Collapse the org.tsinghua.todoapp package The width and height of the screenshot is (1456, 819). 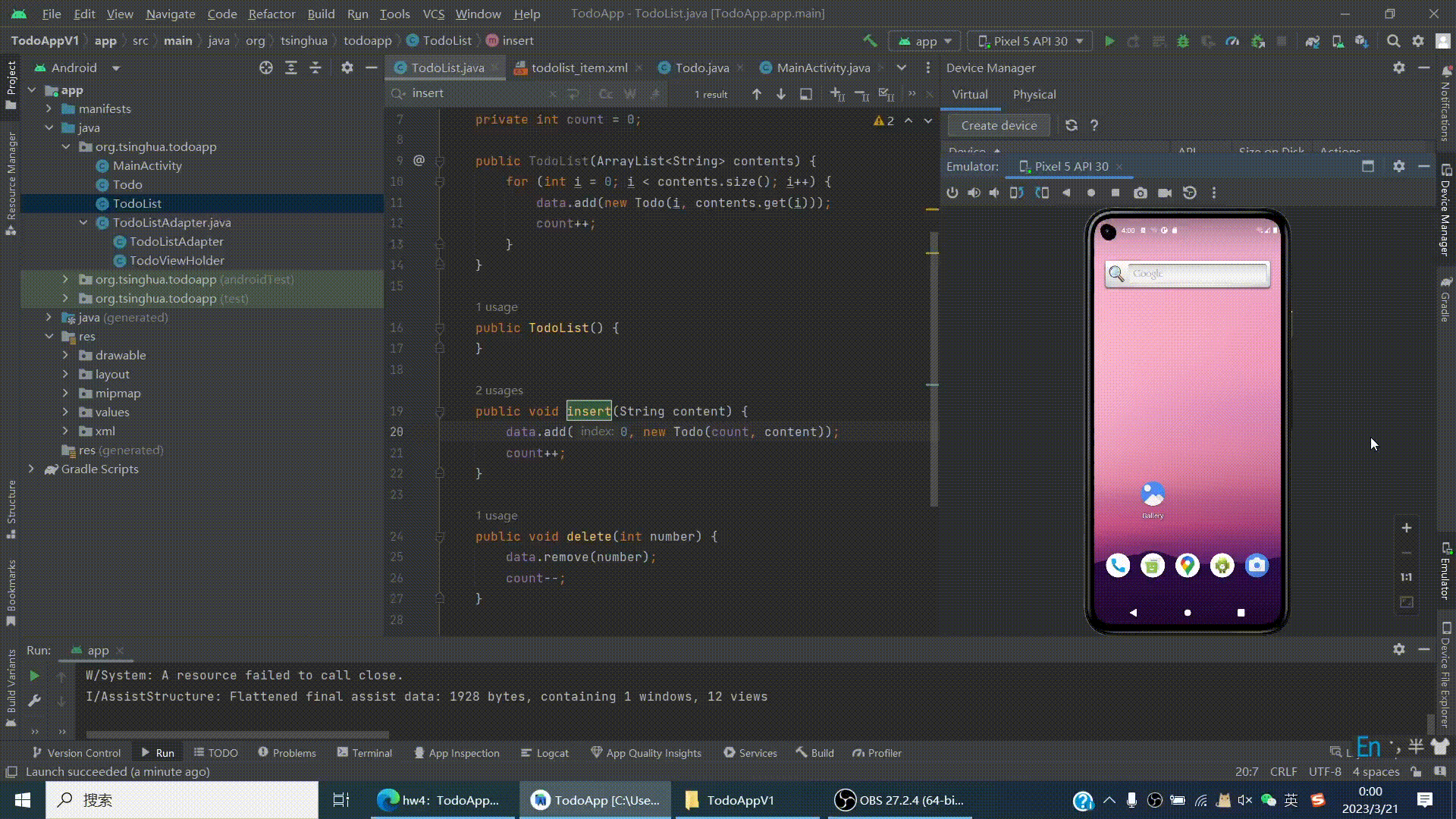[66, 146]
